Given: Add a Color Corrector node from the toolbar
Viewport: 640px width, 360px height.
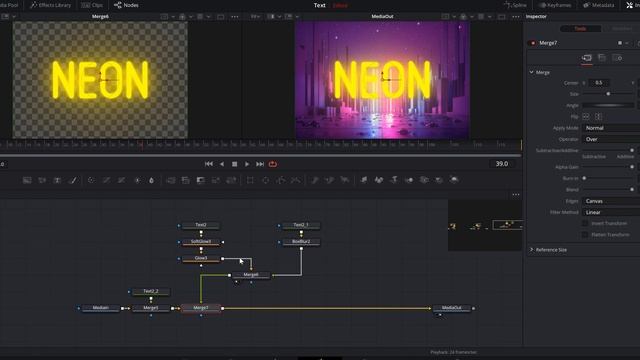Looking at the screenshot, I should coord(91,180).
